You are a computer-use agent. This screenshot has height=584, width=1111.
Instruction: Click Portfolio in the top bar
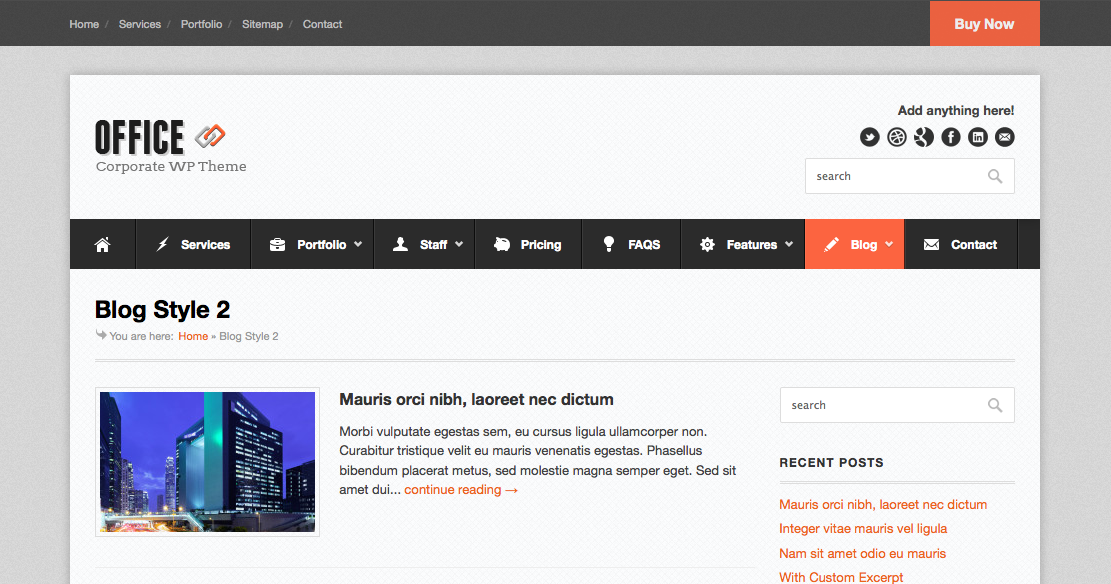tap(201, 24)
